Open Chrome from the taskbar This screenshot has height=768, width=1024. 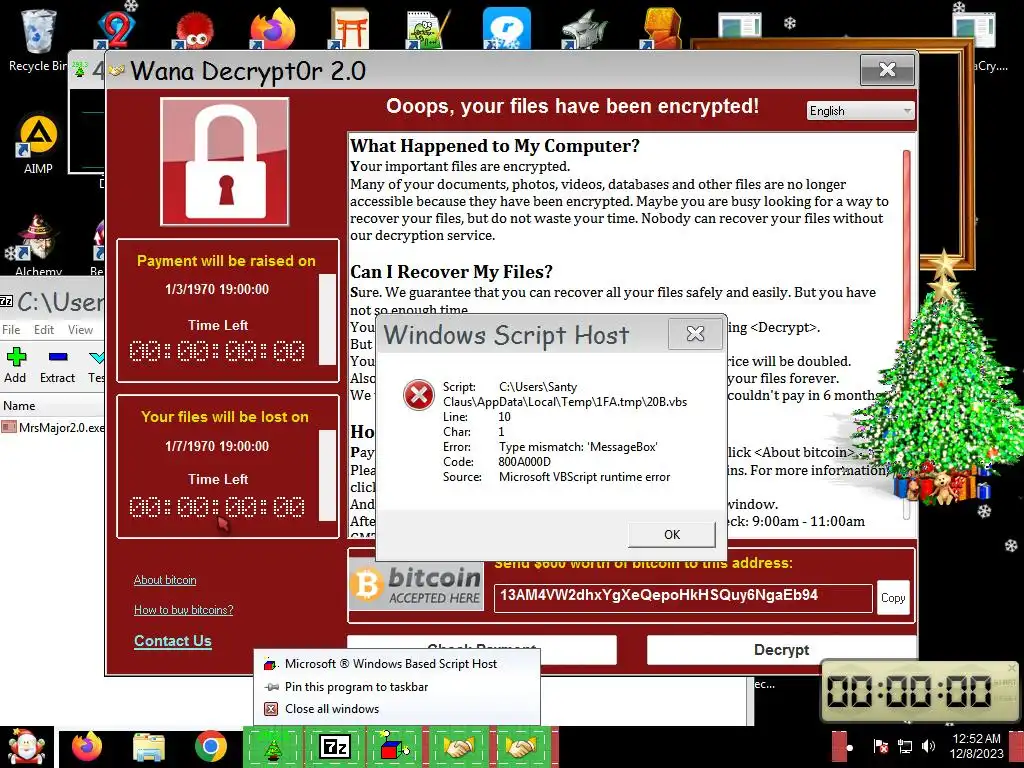point(210,747)
